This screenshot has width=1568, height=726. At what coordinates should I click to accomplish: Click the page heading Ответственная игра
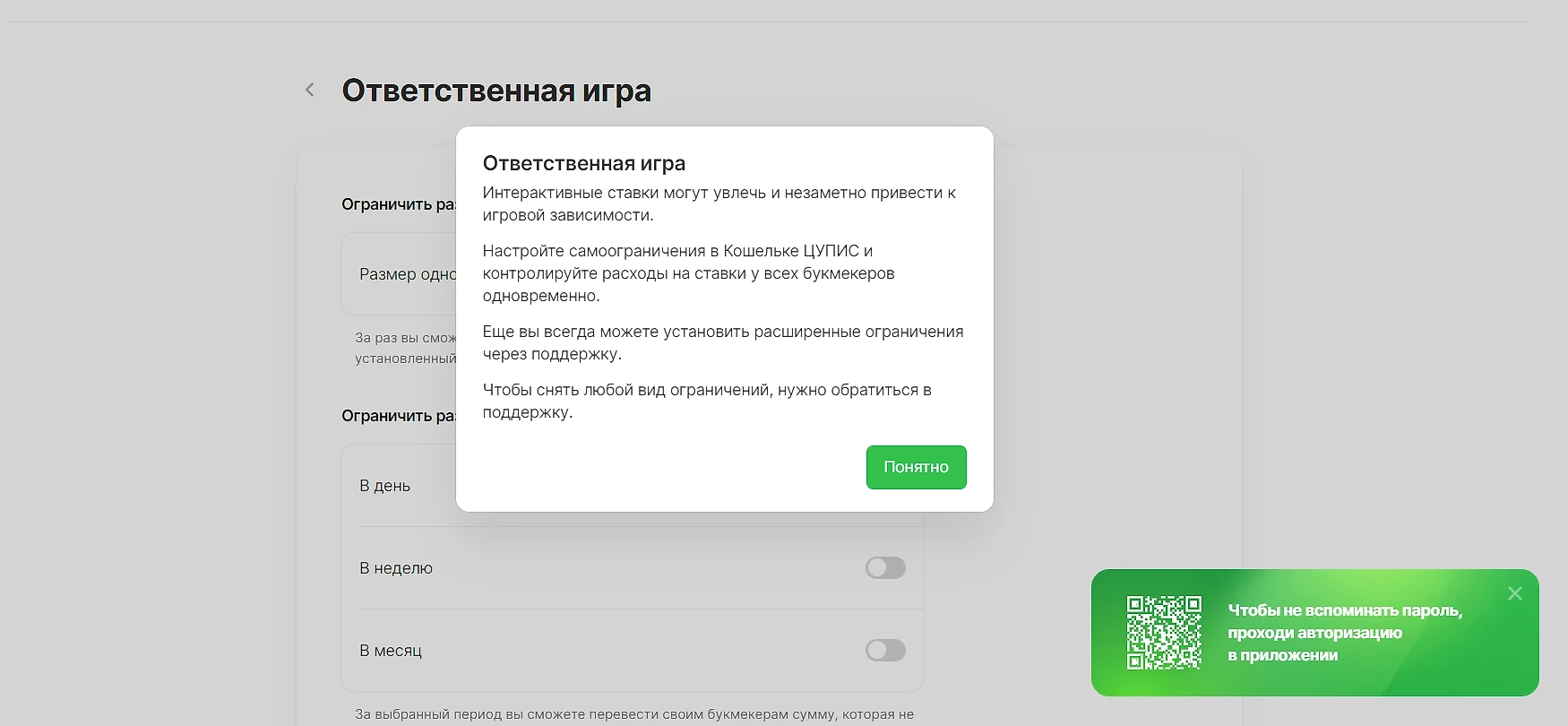tap(496, 91)
